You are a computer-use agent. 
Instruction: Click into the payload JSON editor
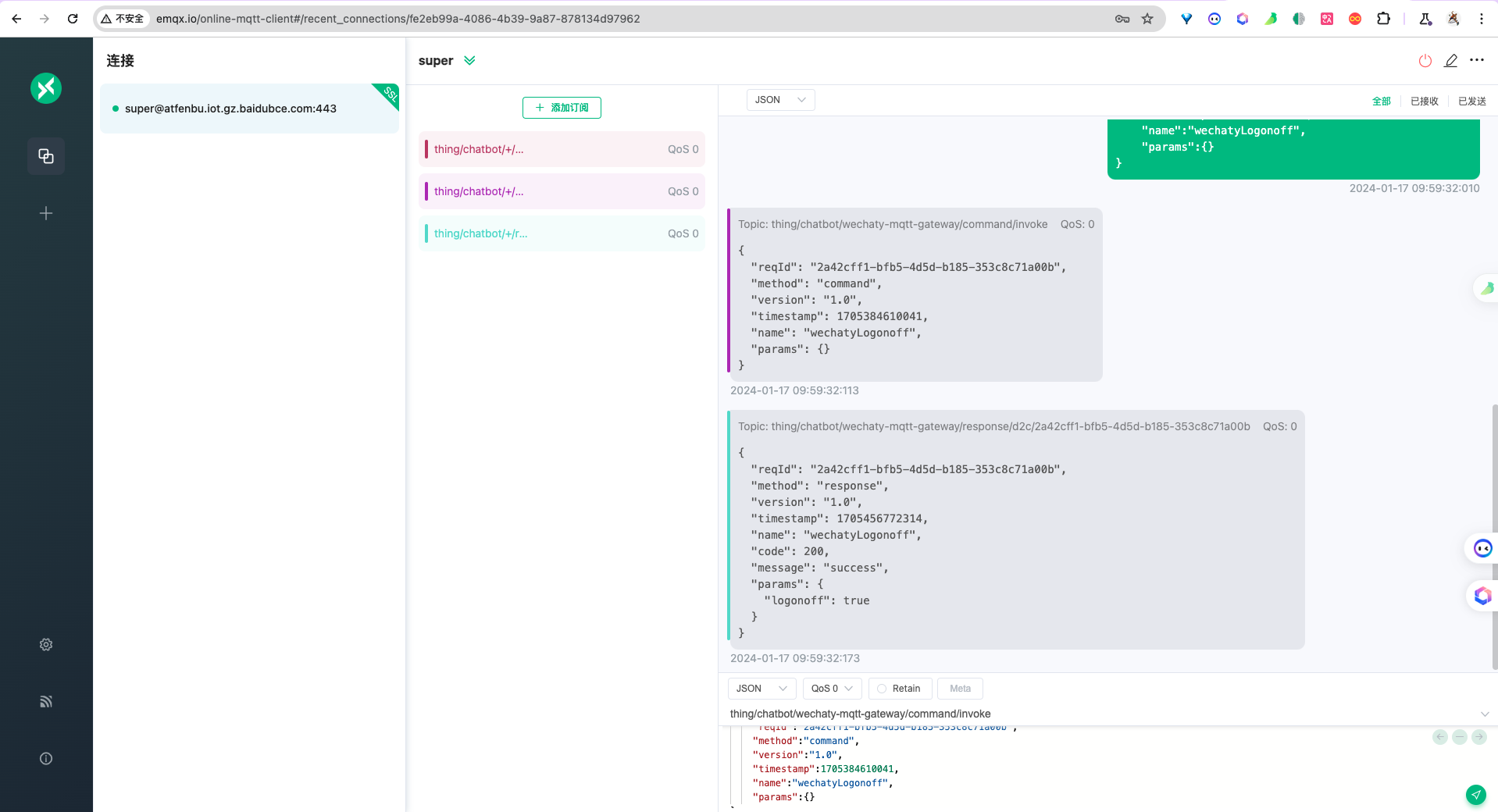click(x=1078, y=769)
